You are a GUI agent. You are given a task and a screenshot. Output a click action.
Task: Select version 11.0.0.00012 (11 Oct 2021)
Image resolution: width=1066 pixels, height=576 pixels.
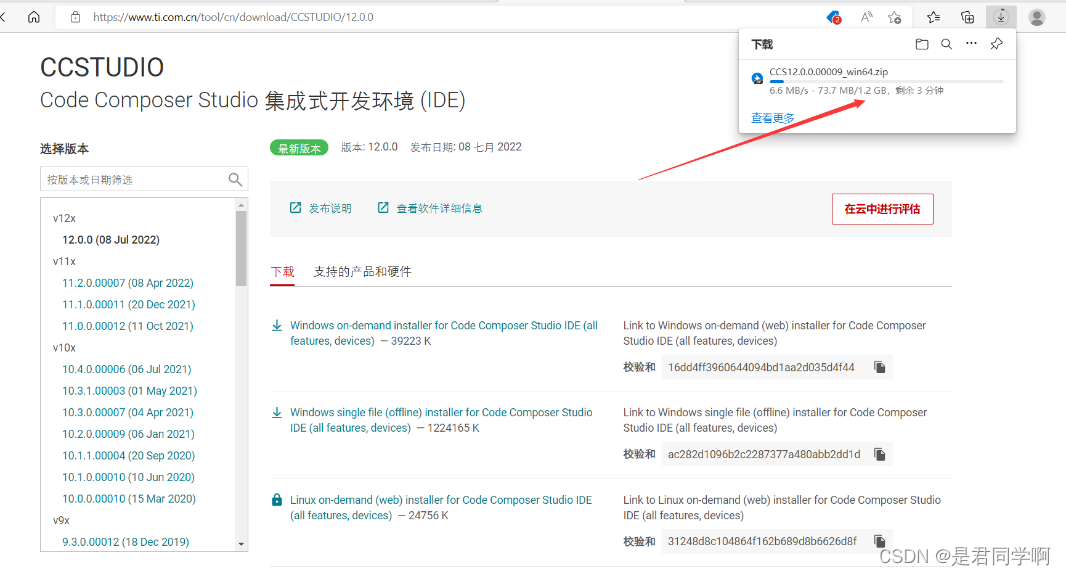pos(128,326)
